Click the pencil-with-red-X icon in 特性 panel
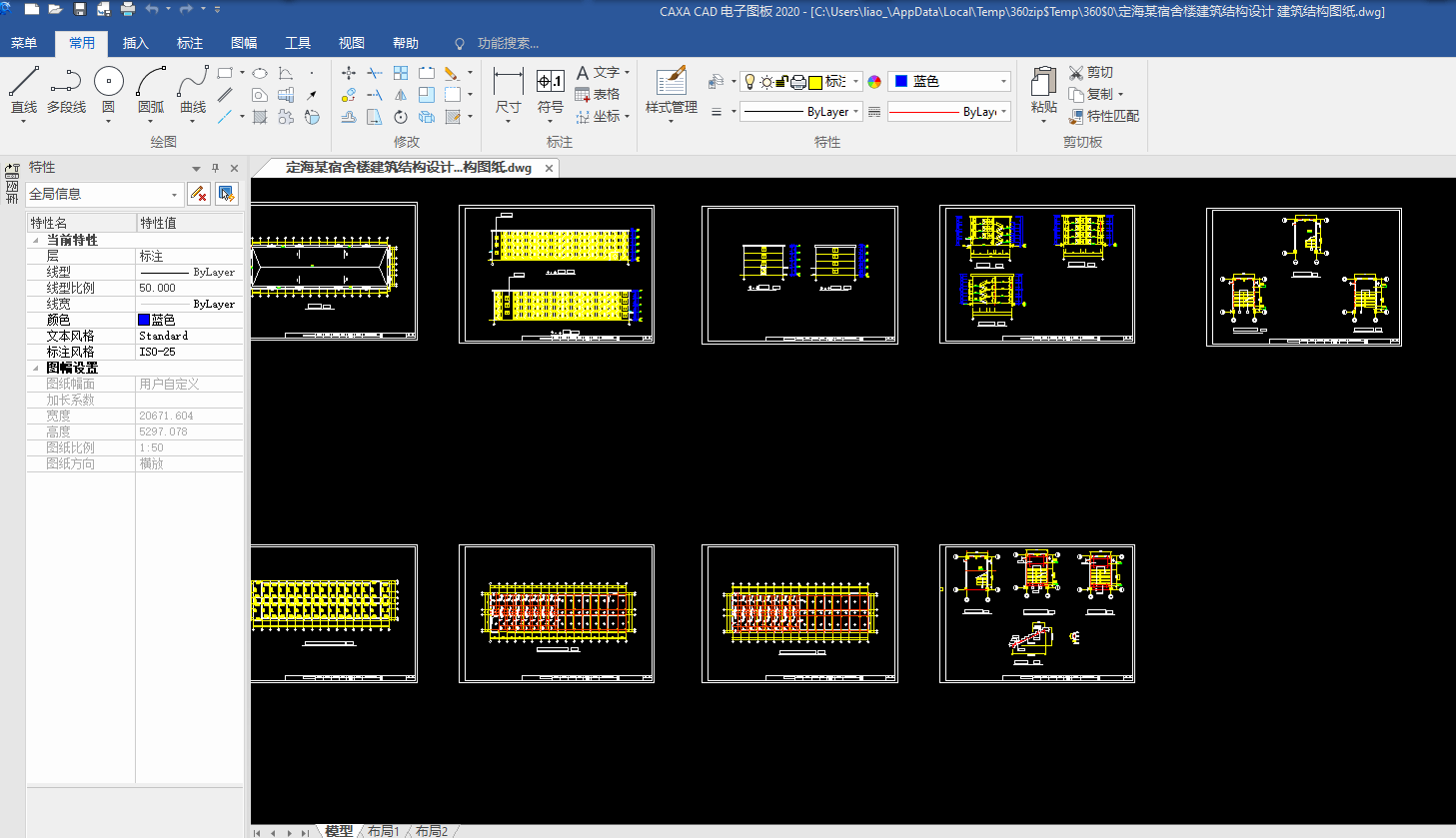The height and width of the screenshot is (838, 1456). pyautogui.click(x=199, y=194)
